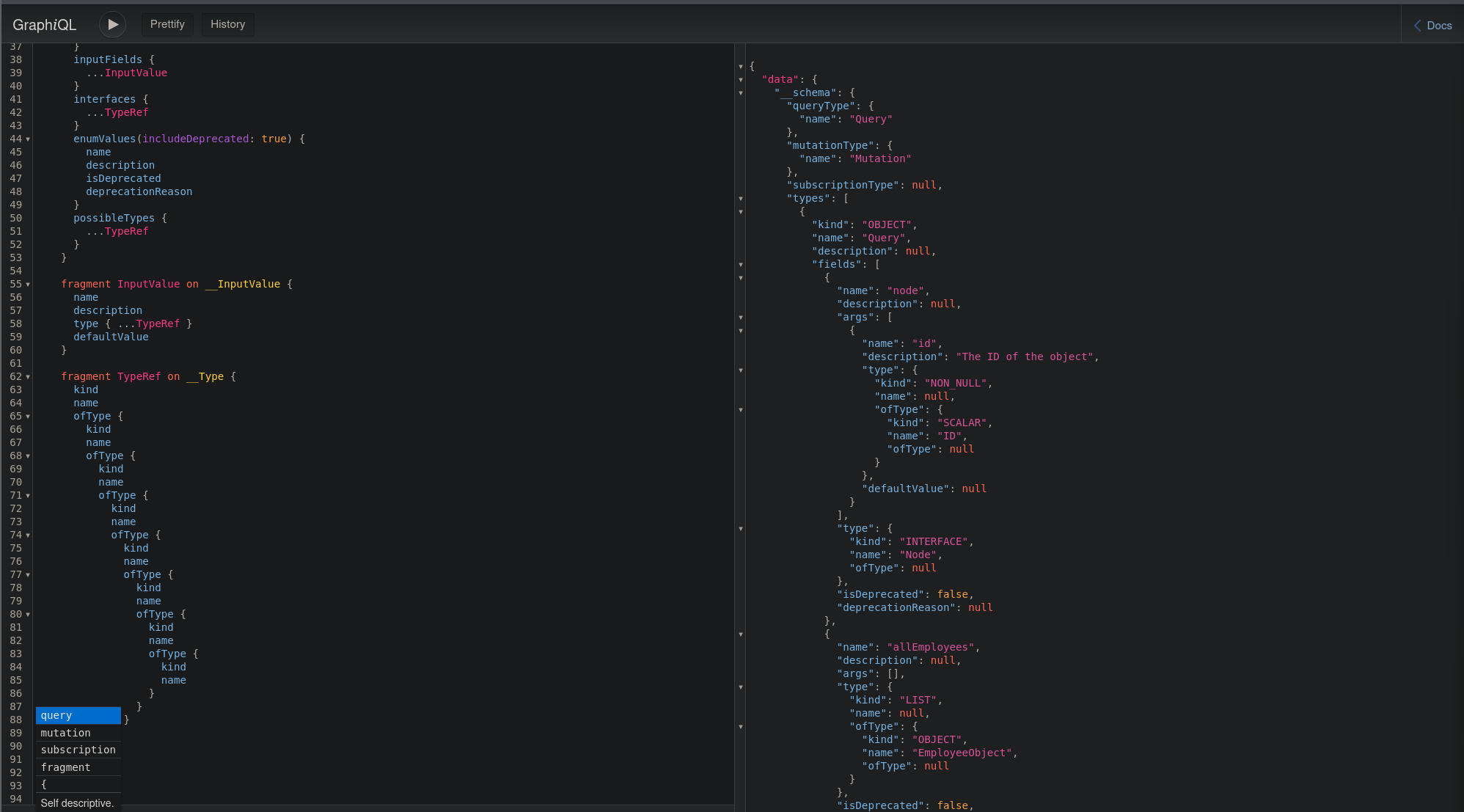Fold the ofType block at line 80
Viewport: 1464px width, 812px height.
click(28, 615)
